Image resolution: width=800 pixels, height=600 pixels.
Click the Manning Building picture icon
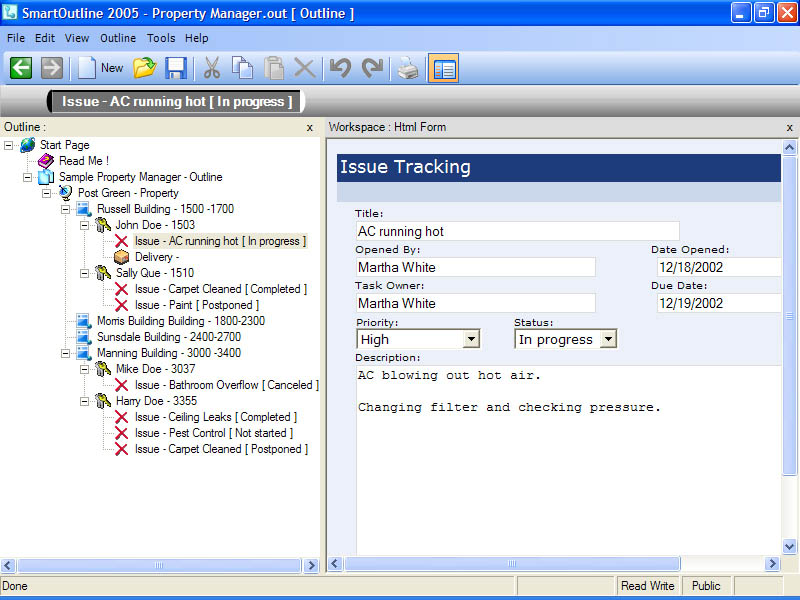(x=84, y=353)
